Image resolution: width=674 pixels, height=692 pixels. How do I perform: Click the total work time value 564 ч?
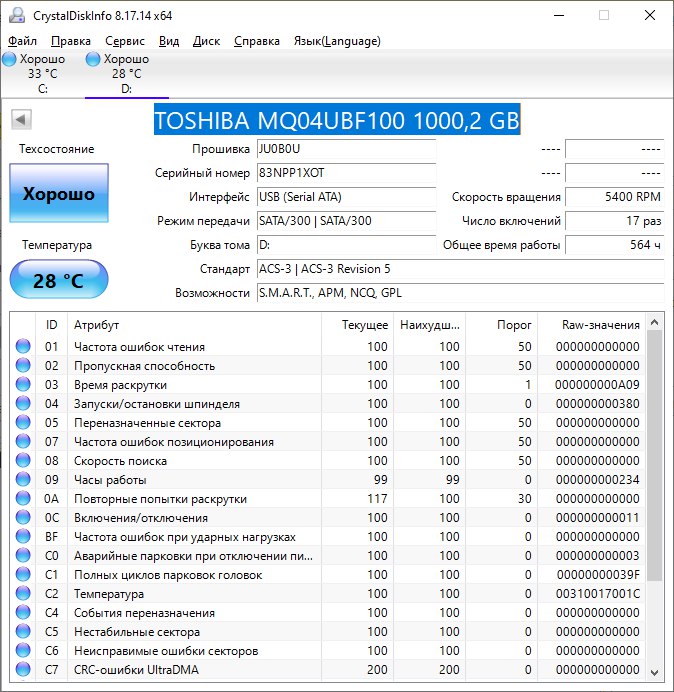(x=614, y=244)
